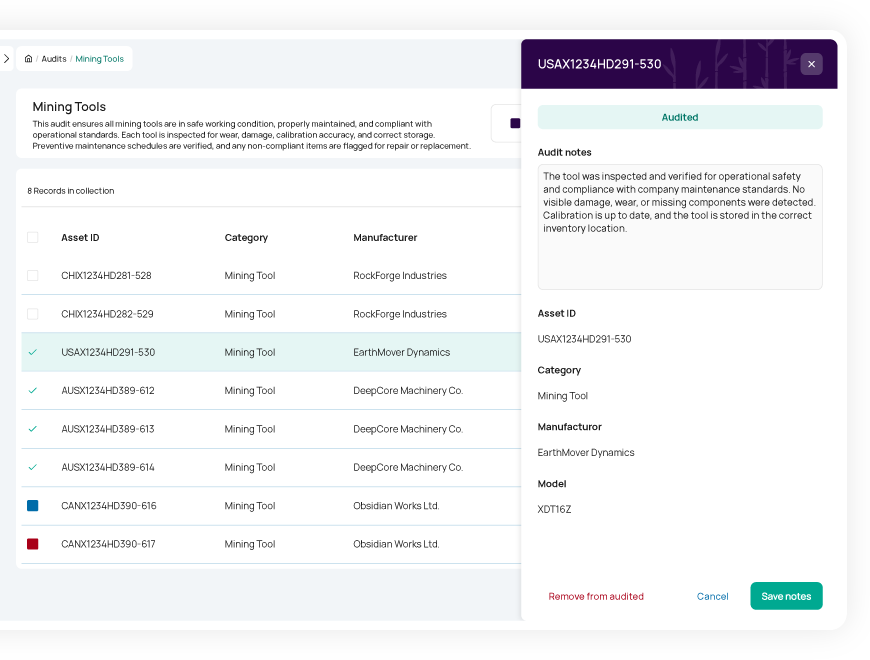Click the home icon in the breadcrumb

pyautogui.click(x=29, y=59)
